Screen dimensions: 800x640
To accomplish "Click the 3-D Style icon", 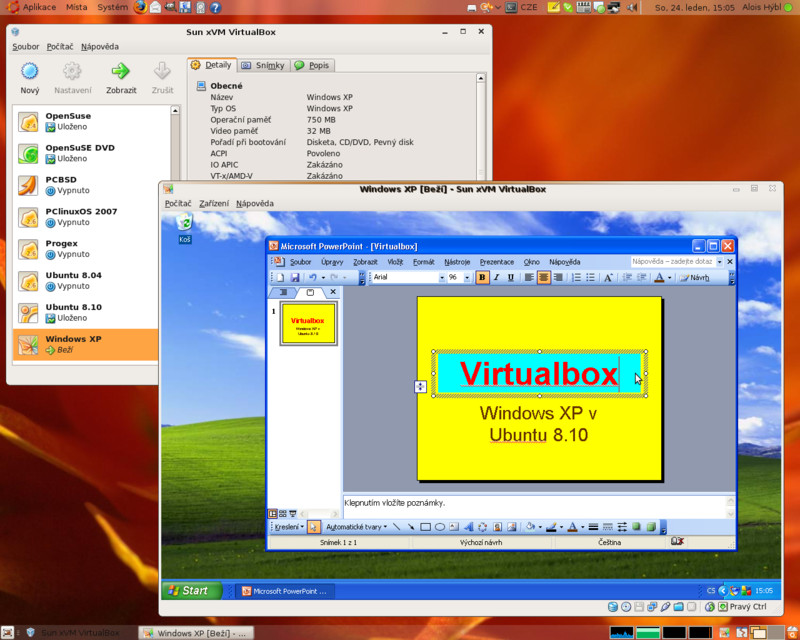I will coord(651,527).
